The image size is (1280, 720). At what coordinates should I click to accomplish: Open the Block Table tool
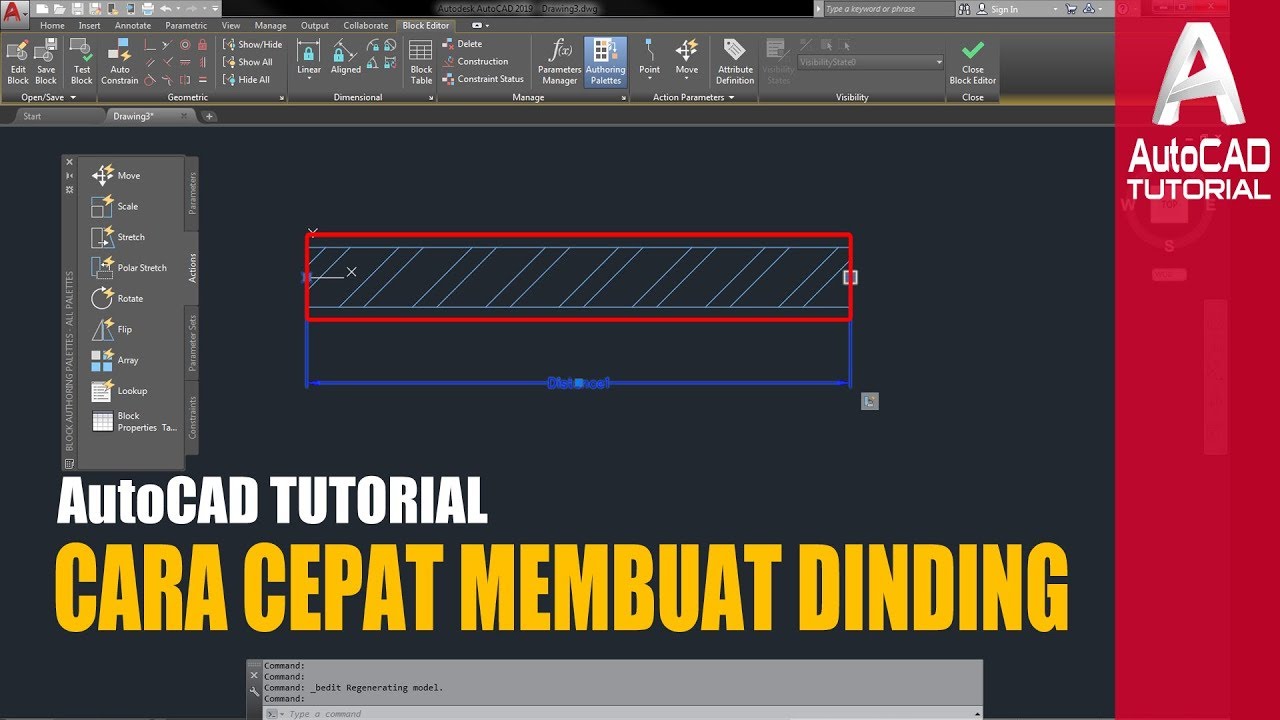pos(421,62)
